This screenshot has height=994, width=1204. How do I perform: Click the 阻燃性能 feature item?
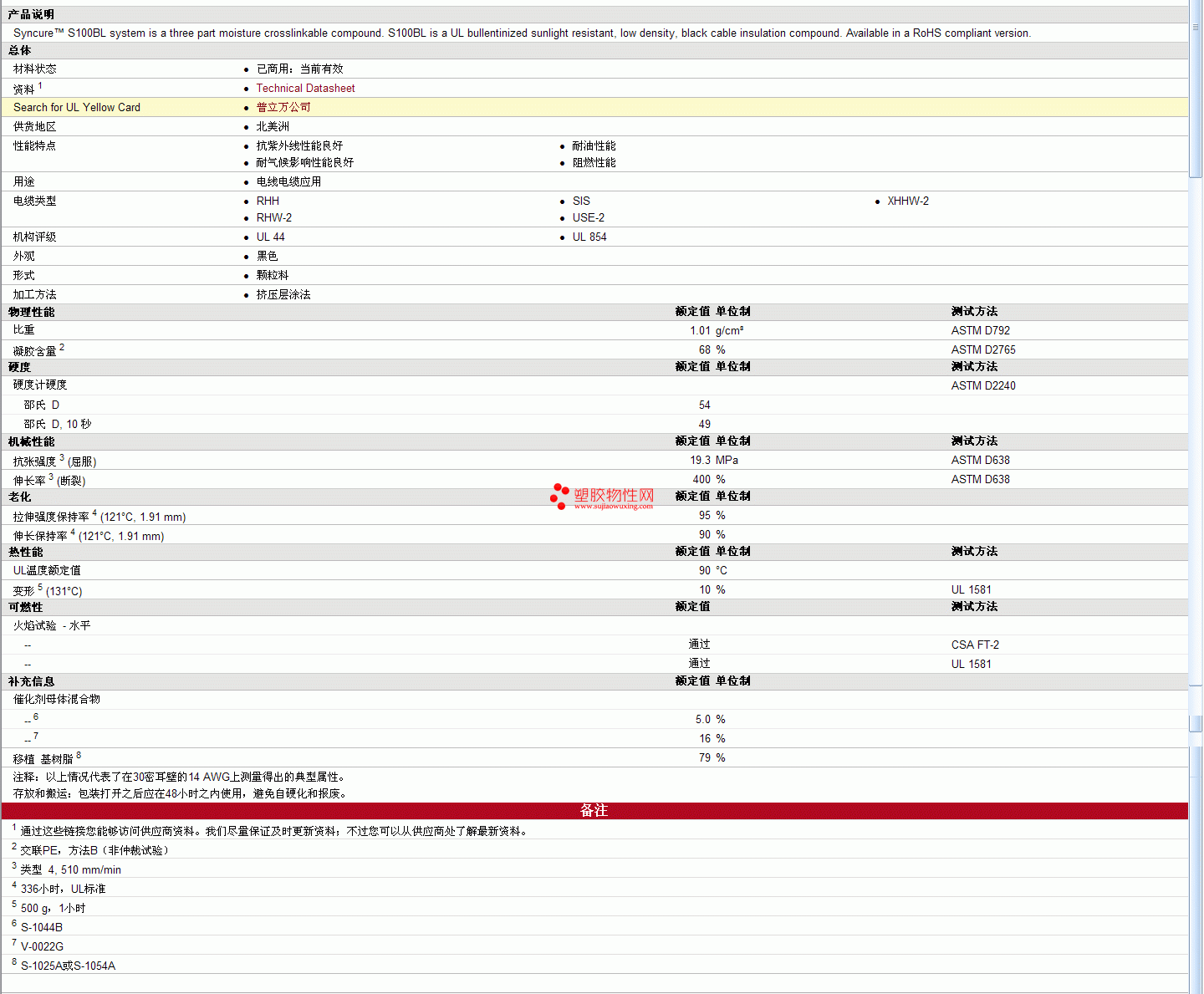594,162
